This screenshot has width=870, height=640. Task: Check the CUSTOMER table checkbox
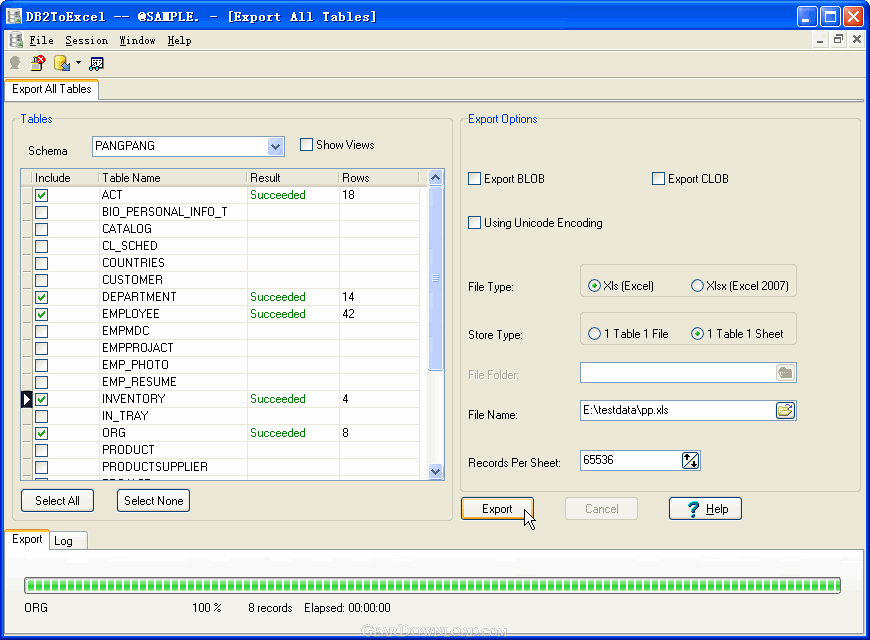click(42, 280)
